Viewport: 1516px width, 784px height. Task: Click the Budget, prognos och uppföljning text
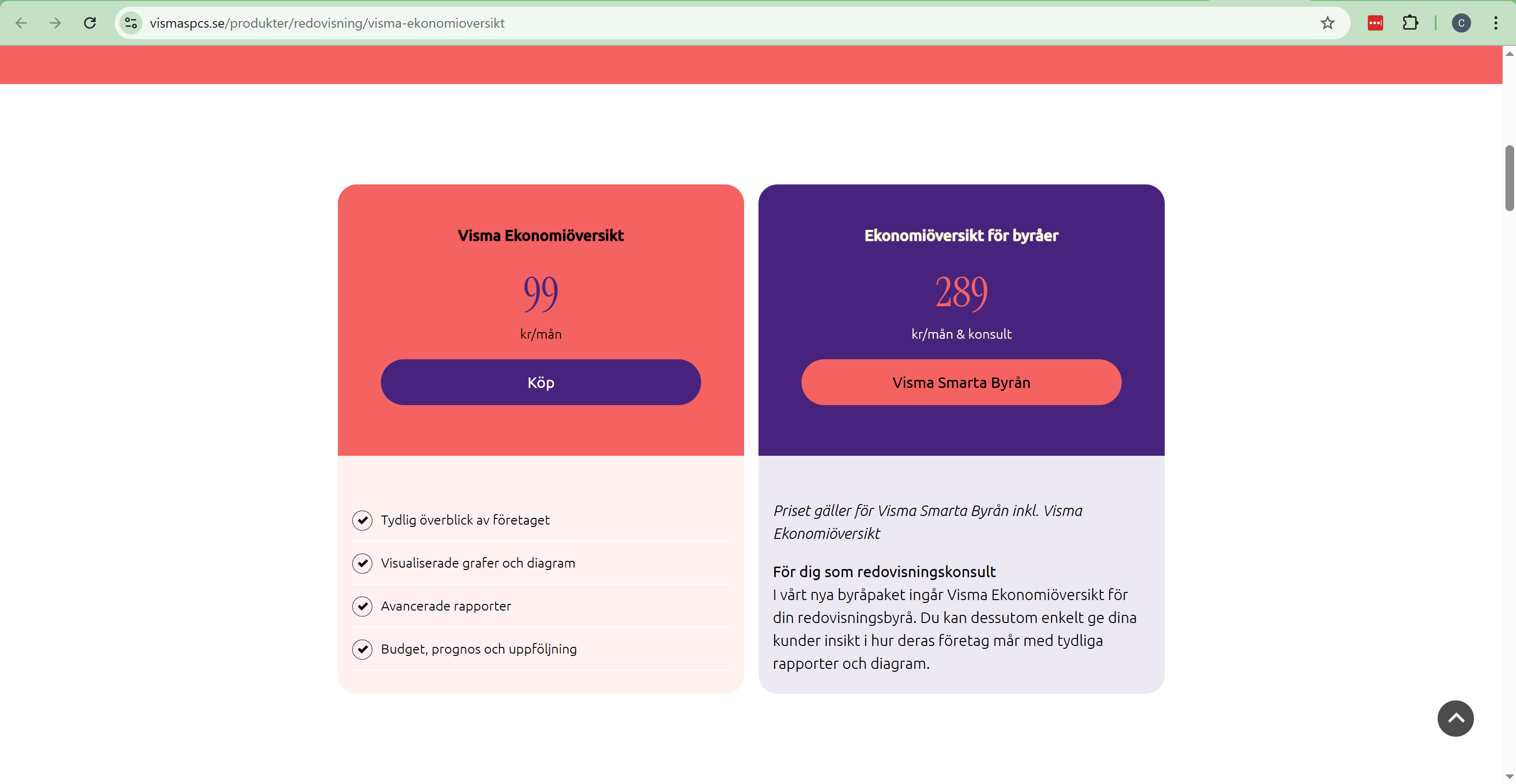point(478,649)
